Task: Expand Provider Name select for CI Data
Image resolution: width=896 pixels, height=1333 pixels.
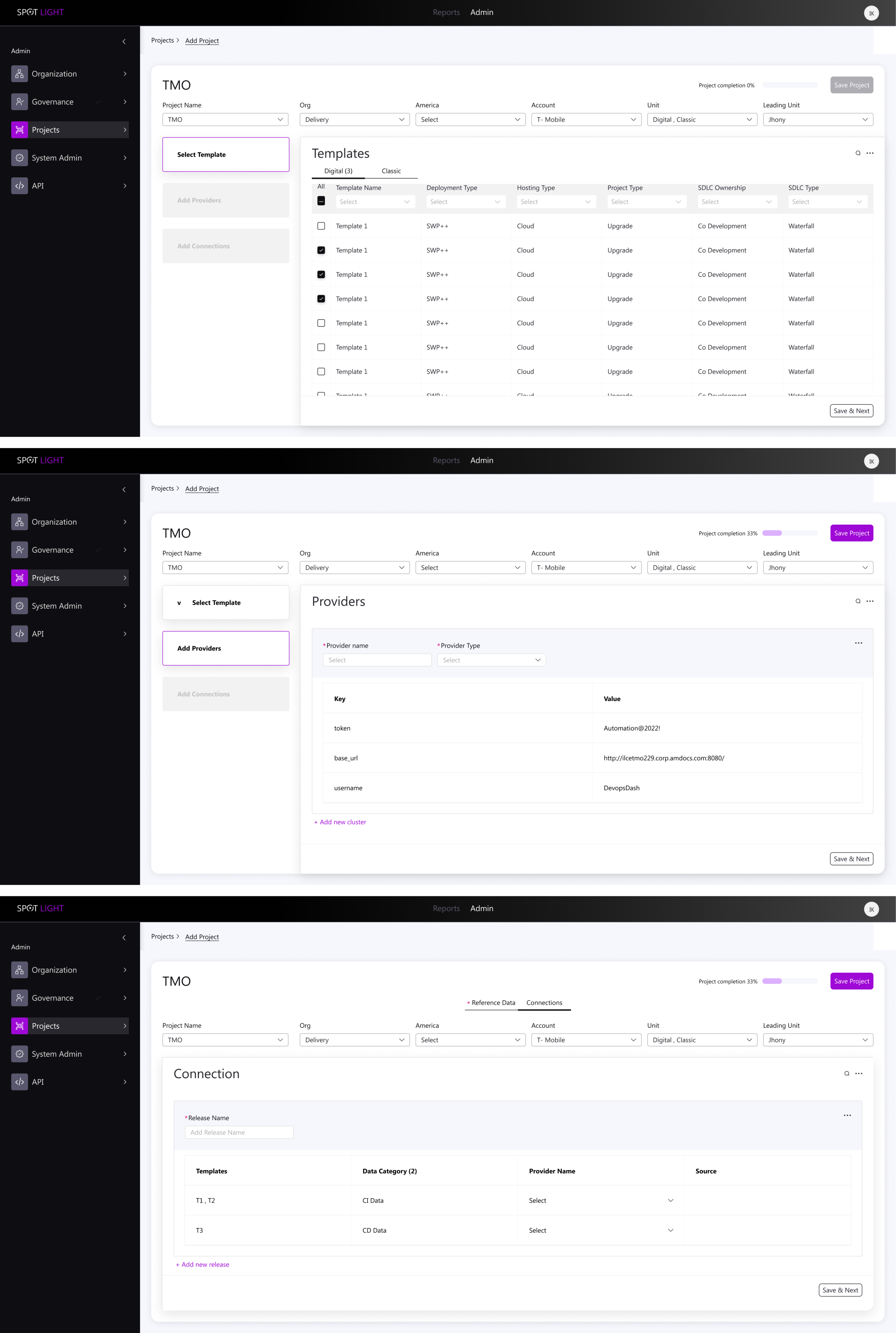Action: (x=600, y=1201)
